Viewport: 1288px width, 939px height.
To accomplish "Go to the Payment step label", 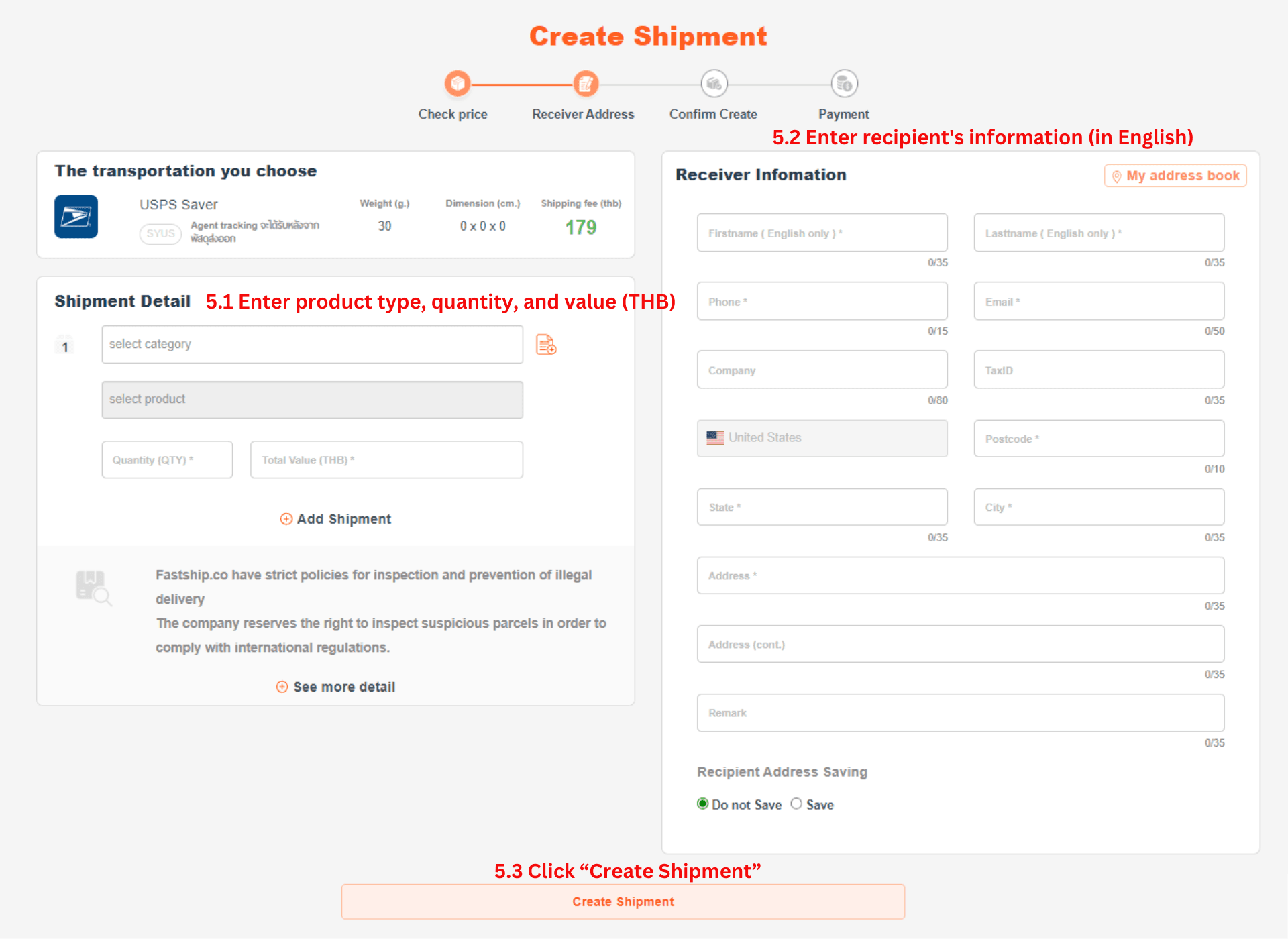I will coord(843,114).
